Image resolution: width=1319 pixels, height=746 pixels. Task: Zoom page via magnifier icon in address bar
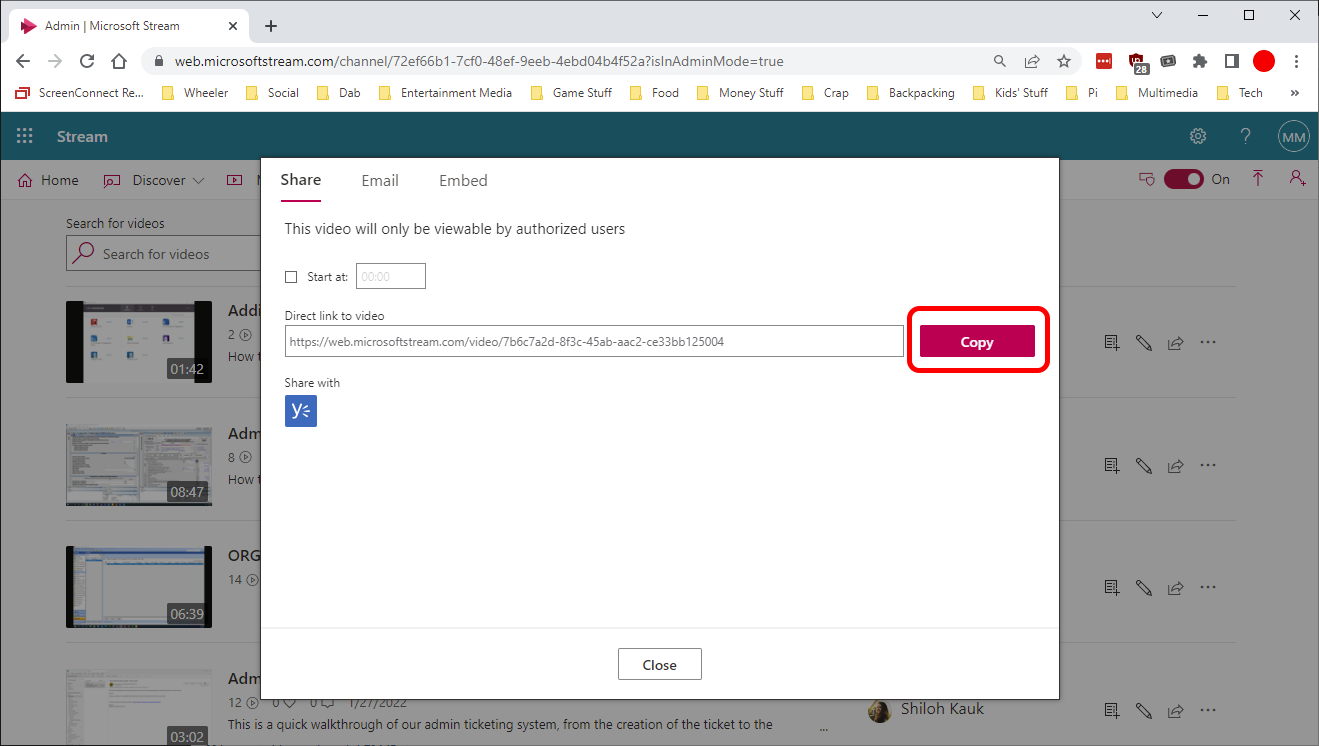pyautogui.click(x=1000, y=61)
